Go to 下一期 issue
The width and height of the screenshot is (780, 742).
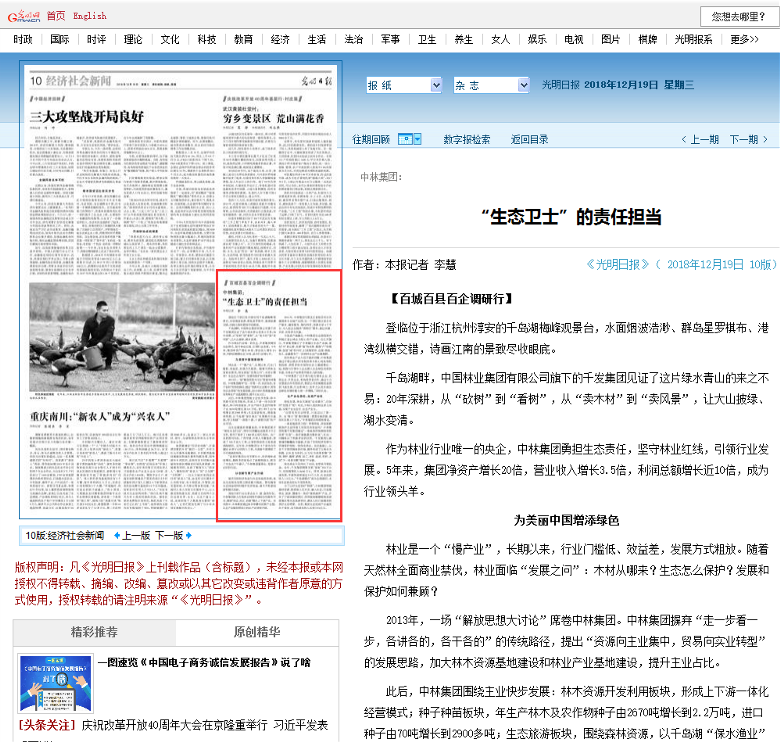(744, 140)
